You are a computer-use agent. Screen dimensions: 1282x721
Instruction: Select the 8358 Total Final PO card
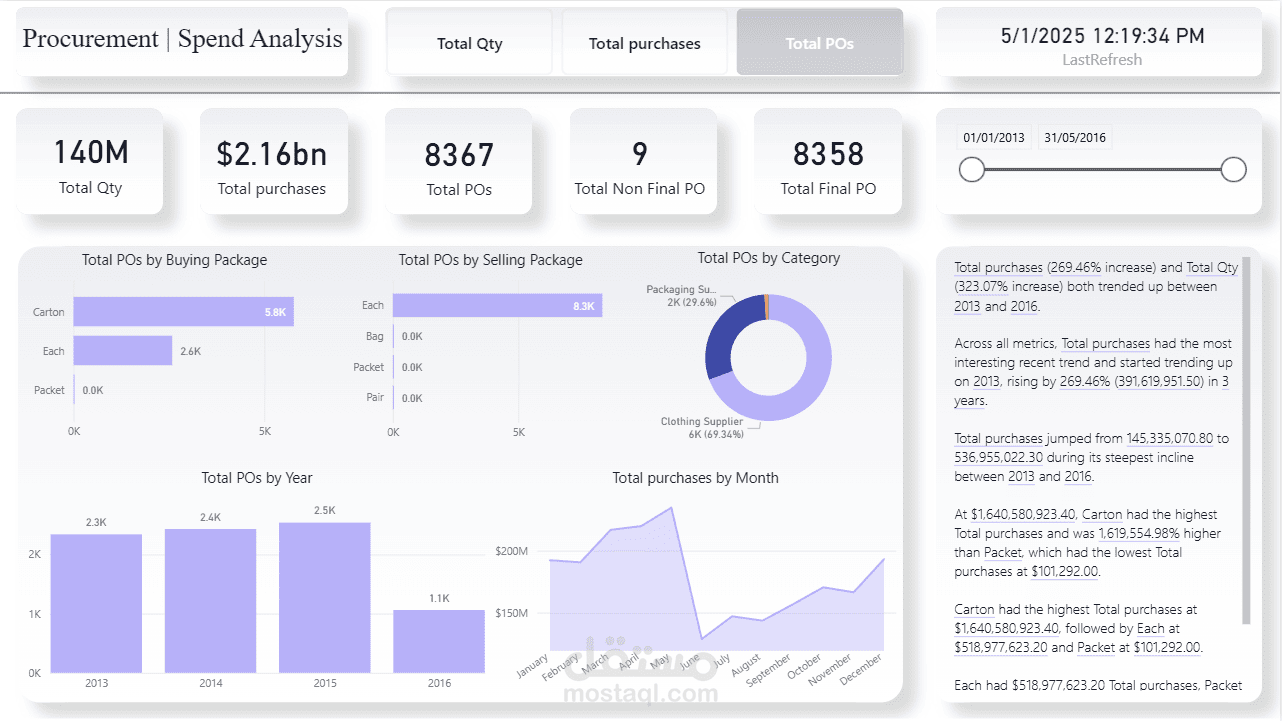828,162
